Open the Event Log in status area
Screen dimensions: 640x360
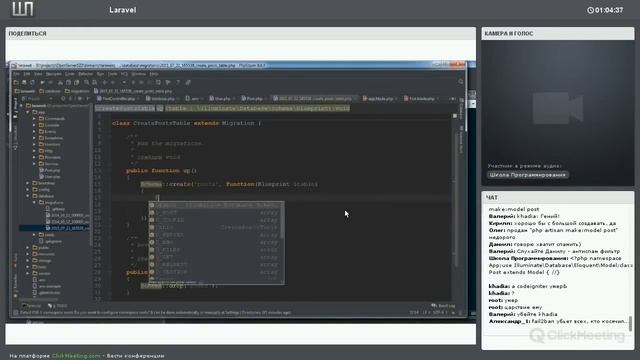444,306
